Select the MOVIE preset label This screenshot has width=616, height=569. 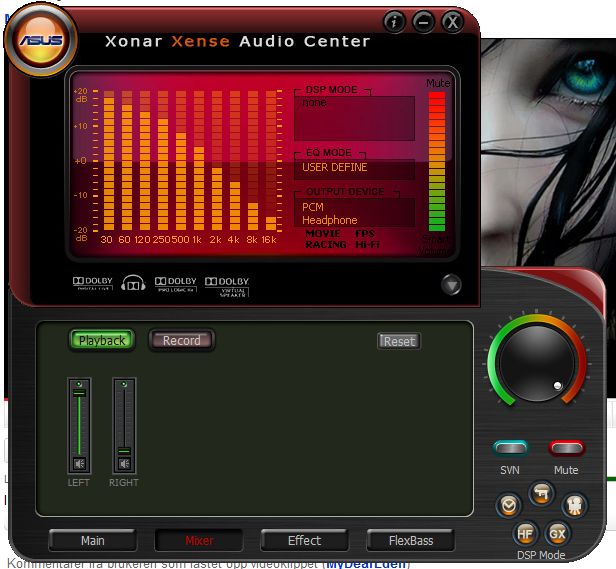tap(323, 233)
